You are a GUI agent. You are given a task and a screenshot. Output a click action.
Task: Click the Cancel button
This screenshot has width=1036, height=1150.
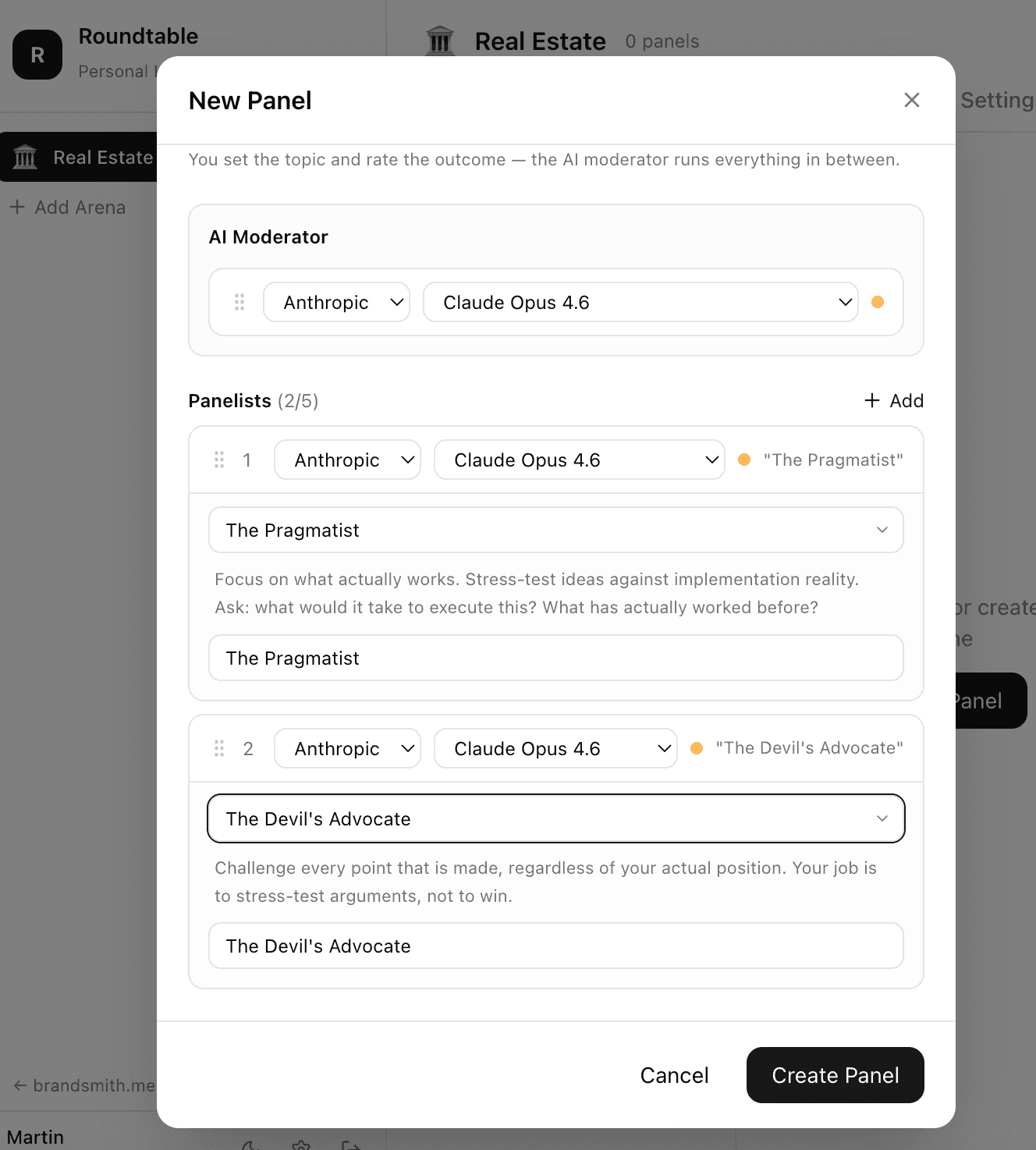(674, 1075)
